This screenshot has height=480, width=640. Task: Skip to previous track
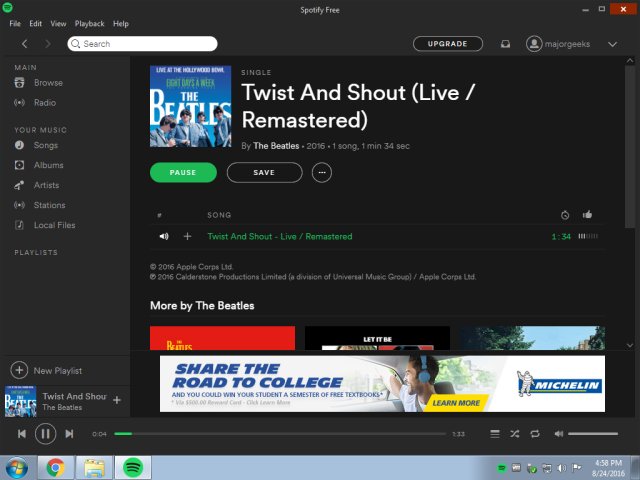[x=22, y=434]
